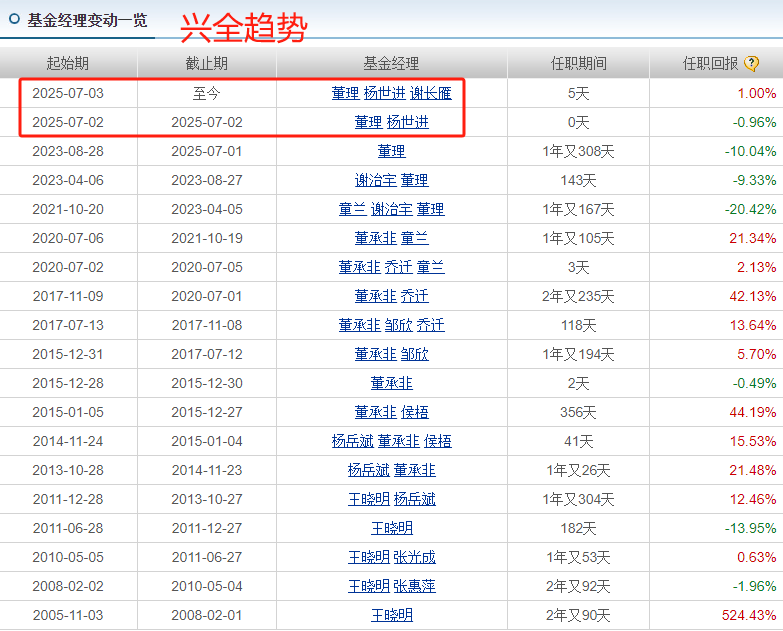Open 董理 link in the 2025-07-03 row
Viewport: 783px width, 631px height.
pyautogui.click(x=346, y=93)
